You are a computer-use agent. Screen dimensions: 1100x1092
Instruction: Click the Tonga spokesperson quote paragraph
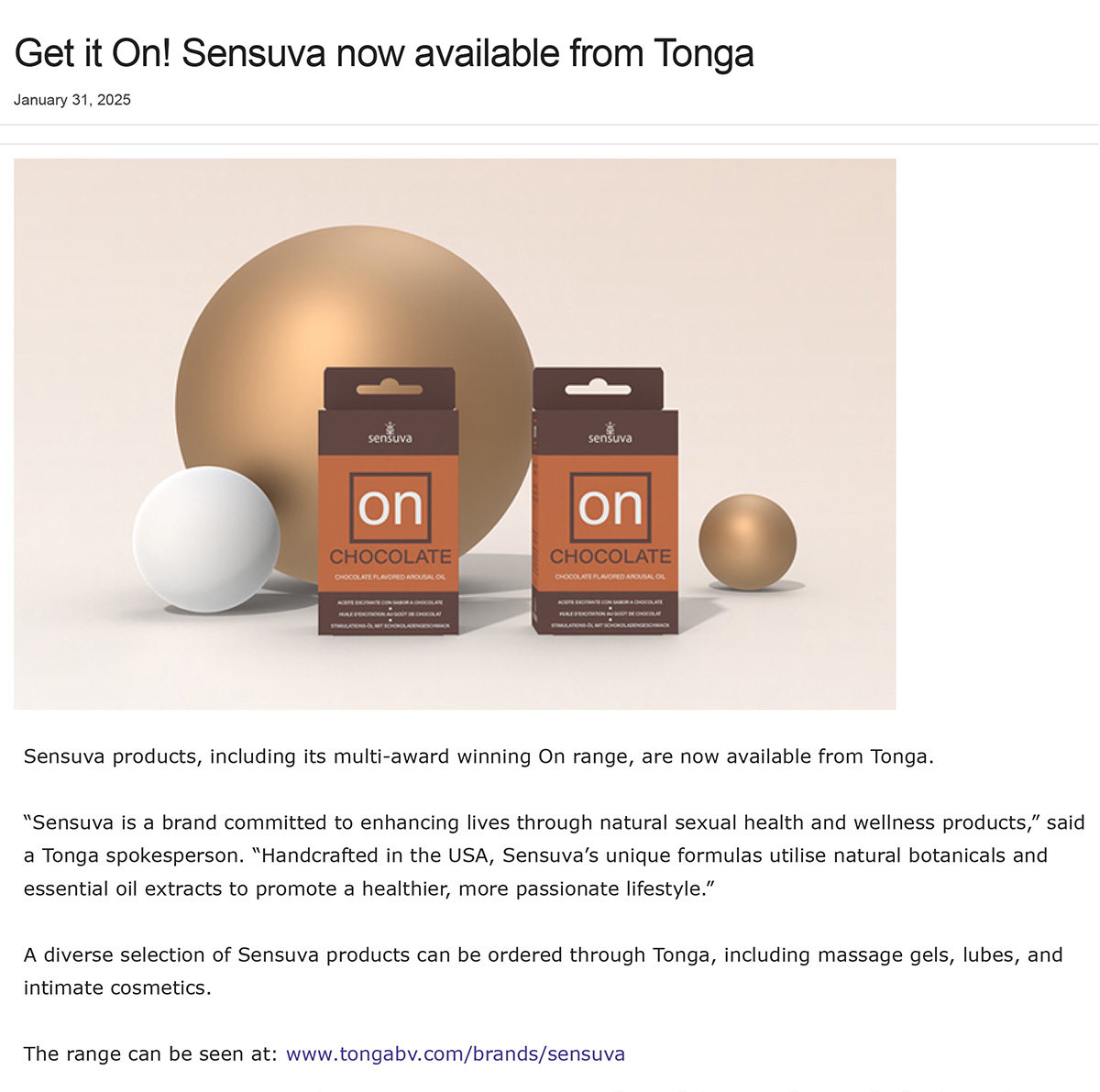pyautogui.click(x=554, y=855)
